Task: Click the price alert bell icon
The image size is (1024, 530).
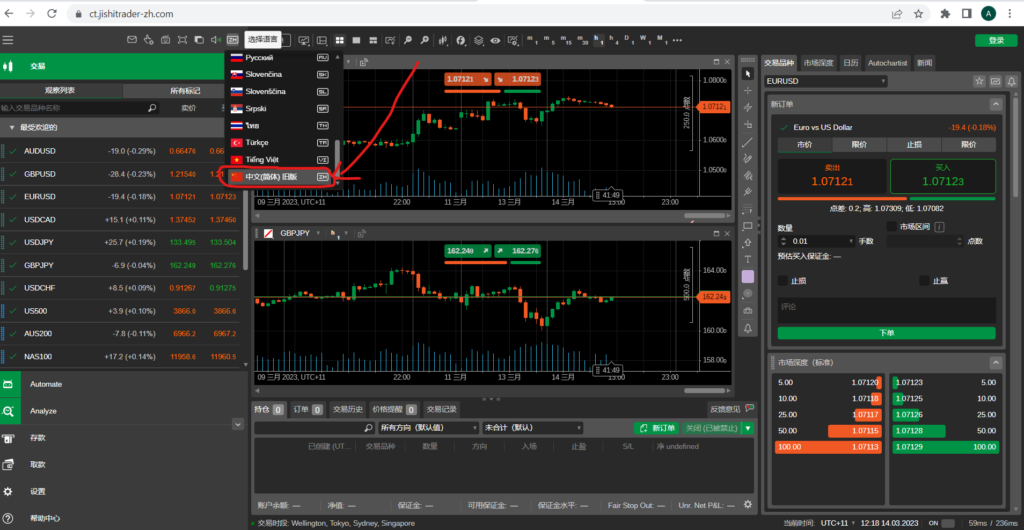Action: (748, 328)
